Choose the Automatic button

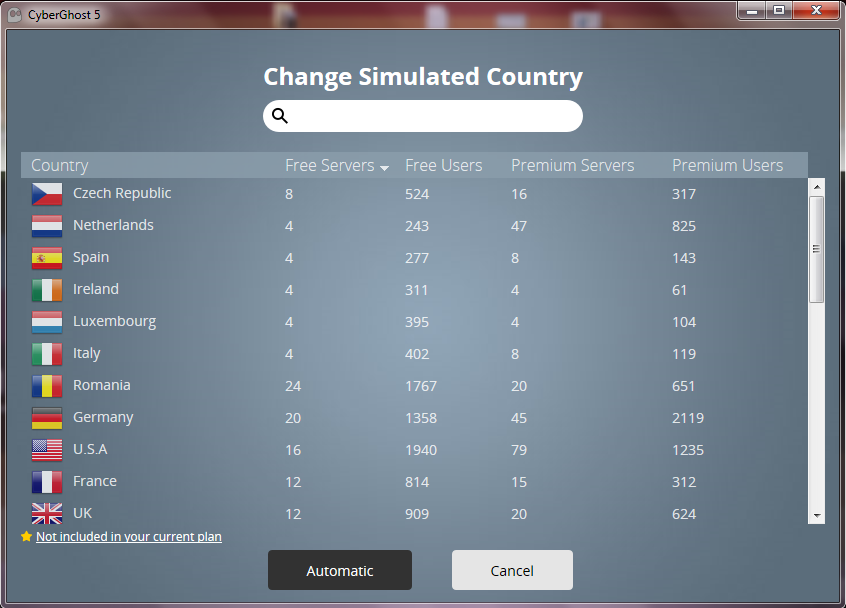[340, 570]
